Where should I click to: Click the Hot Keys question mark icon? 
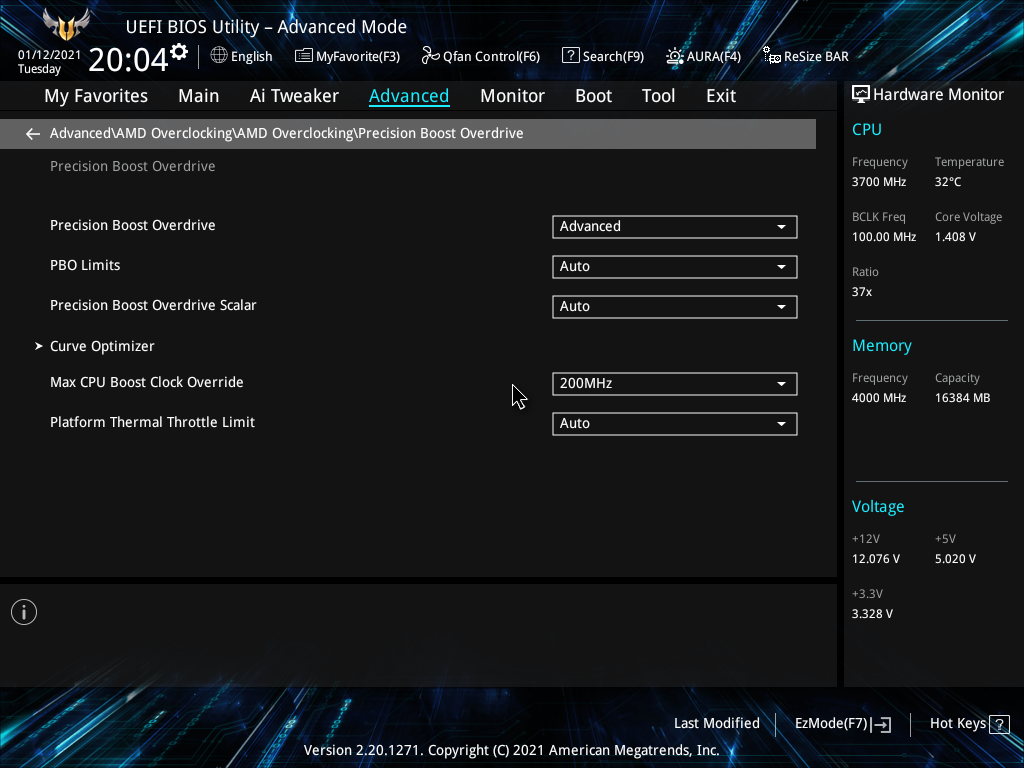(999, 724)
